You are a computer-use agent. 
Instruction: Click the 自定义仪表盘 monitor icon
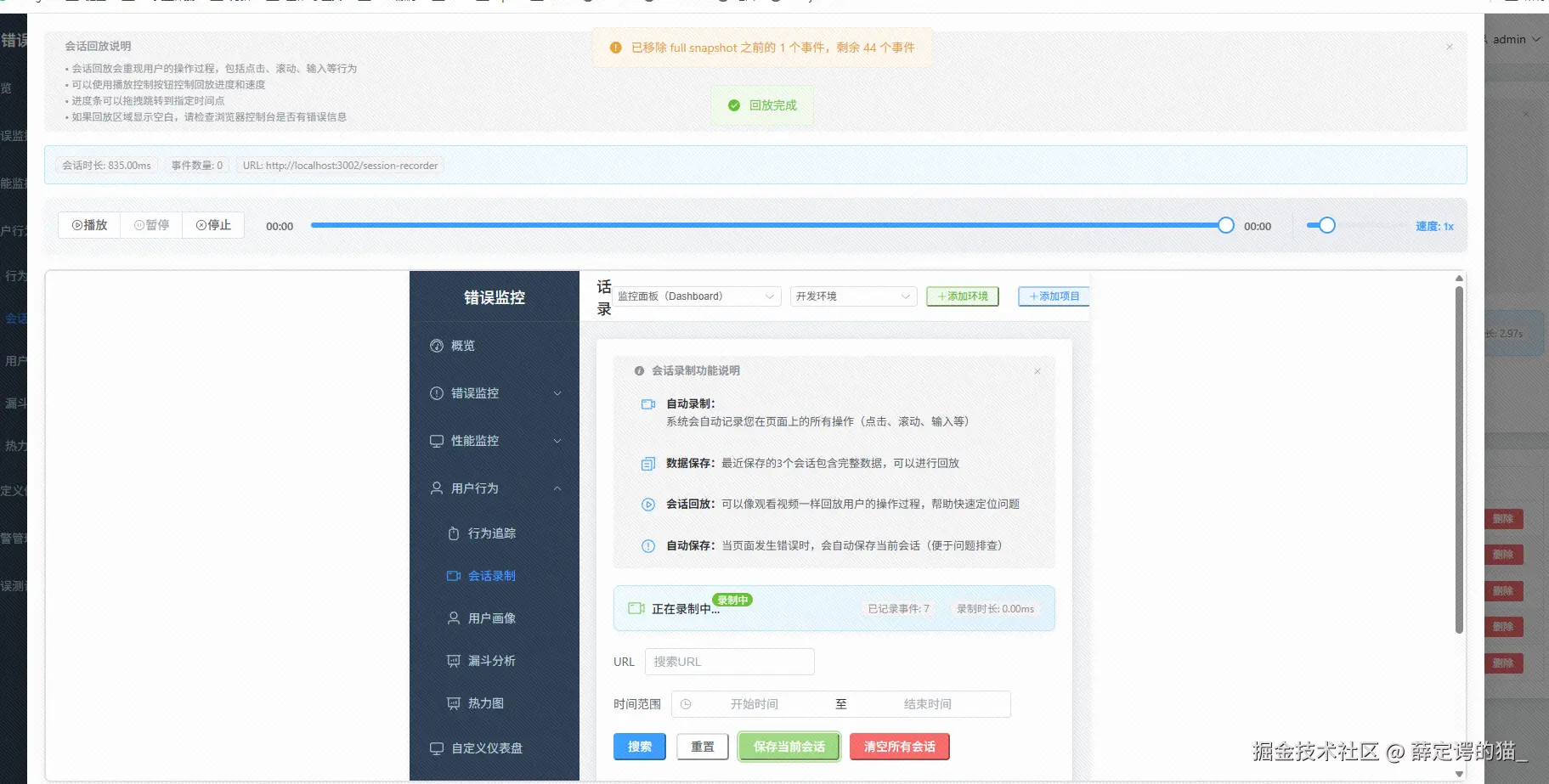[x=437, y=748]
